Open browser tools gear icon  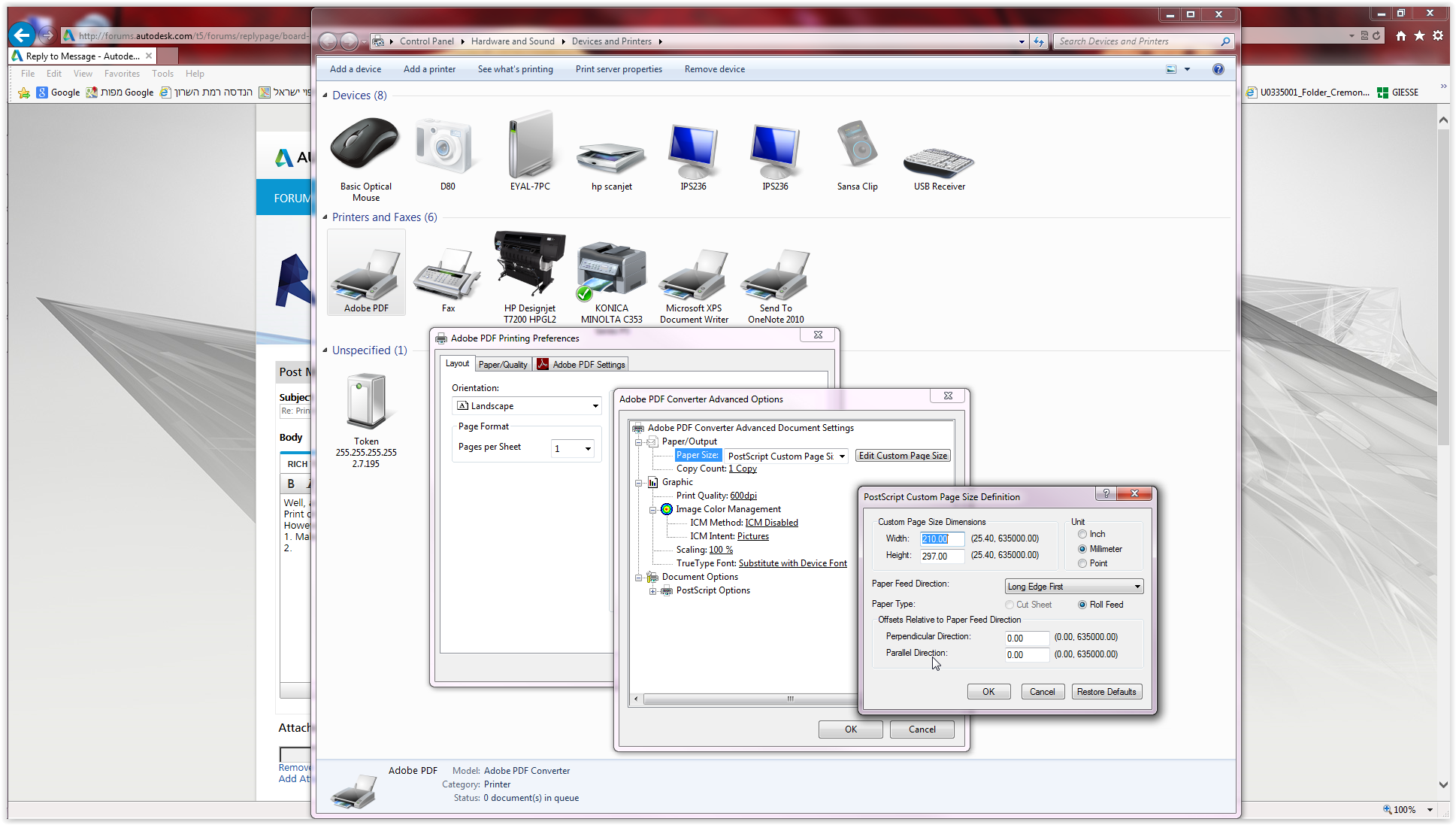click(1438, 35)
